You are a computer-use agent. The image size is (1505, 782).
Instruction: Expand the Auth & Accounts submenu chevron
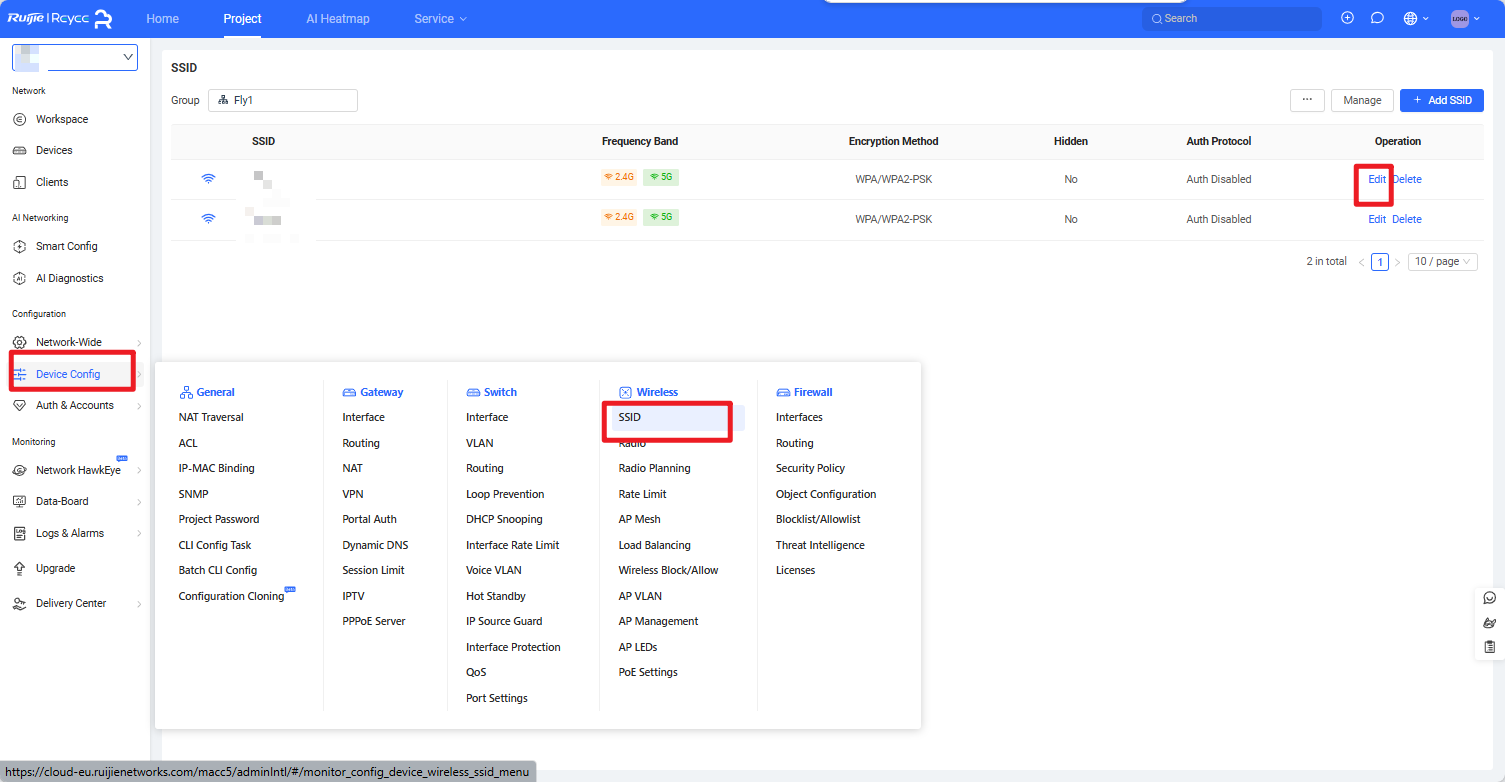point(139,405)
